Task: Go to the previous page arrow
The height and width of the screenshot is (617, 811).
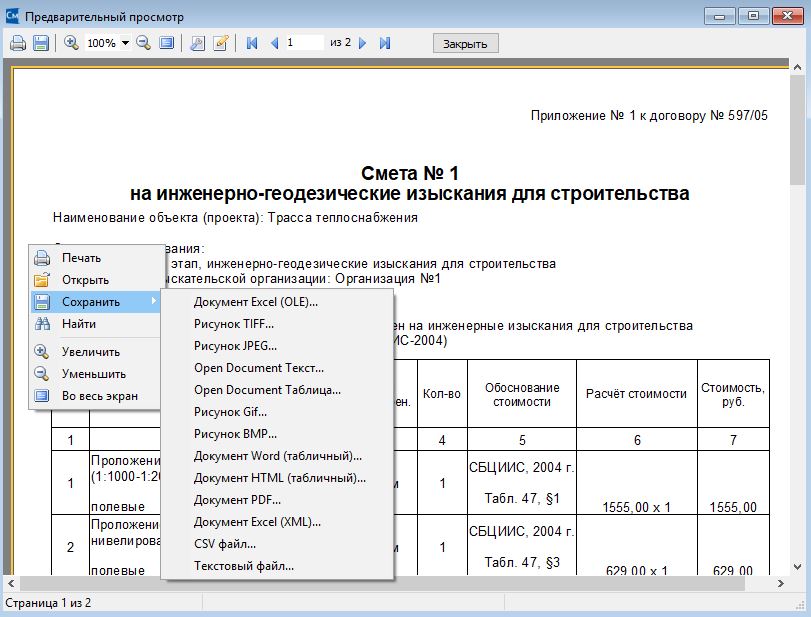Action: point(275,43)
